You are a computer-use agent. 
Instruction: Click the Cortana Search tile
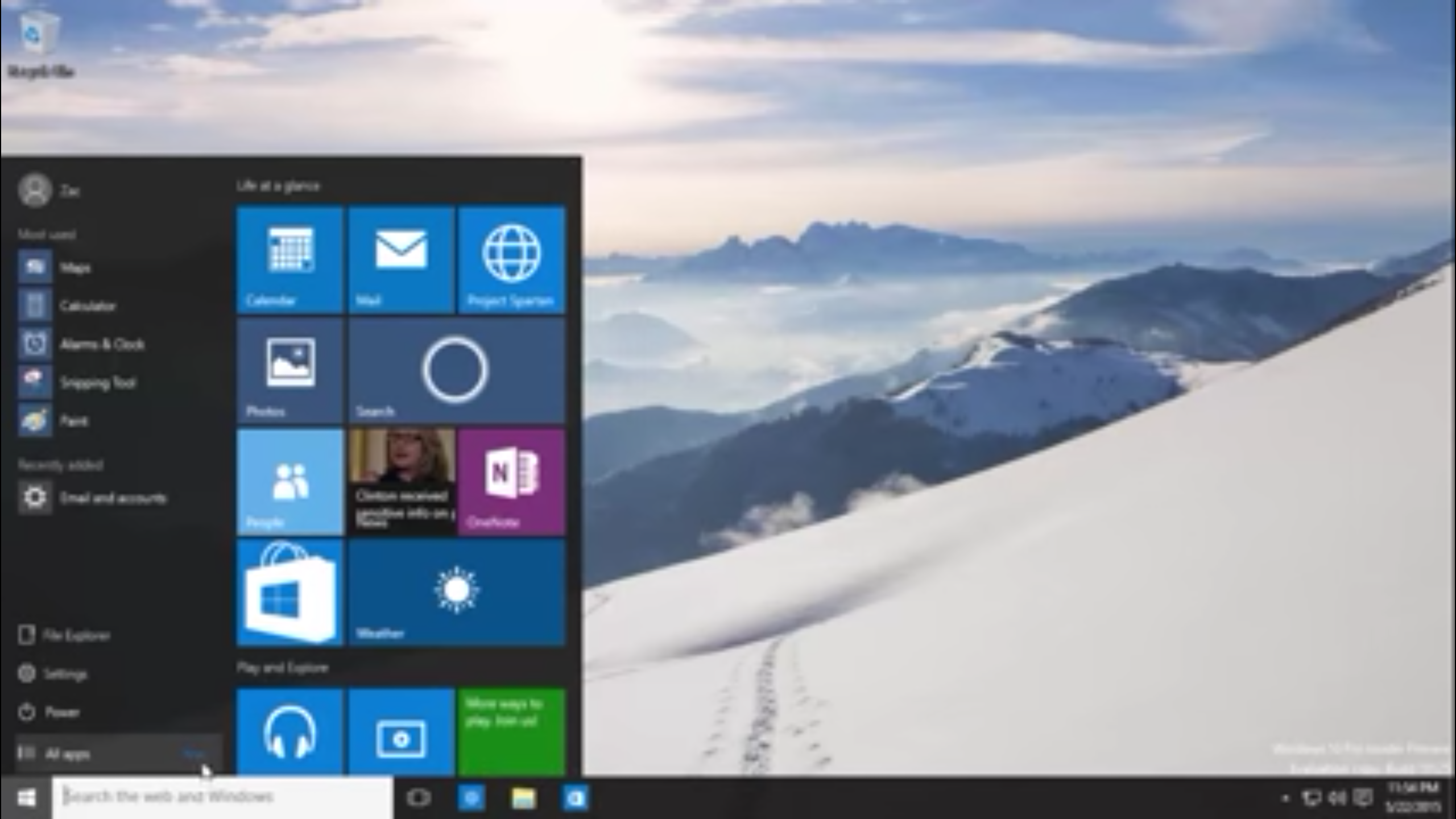click(x=456, y=371)
